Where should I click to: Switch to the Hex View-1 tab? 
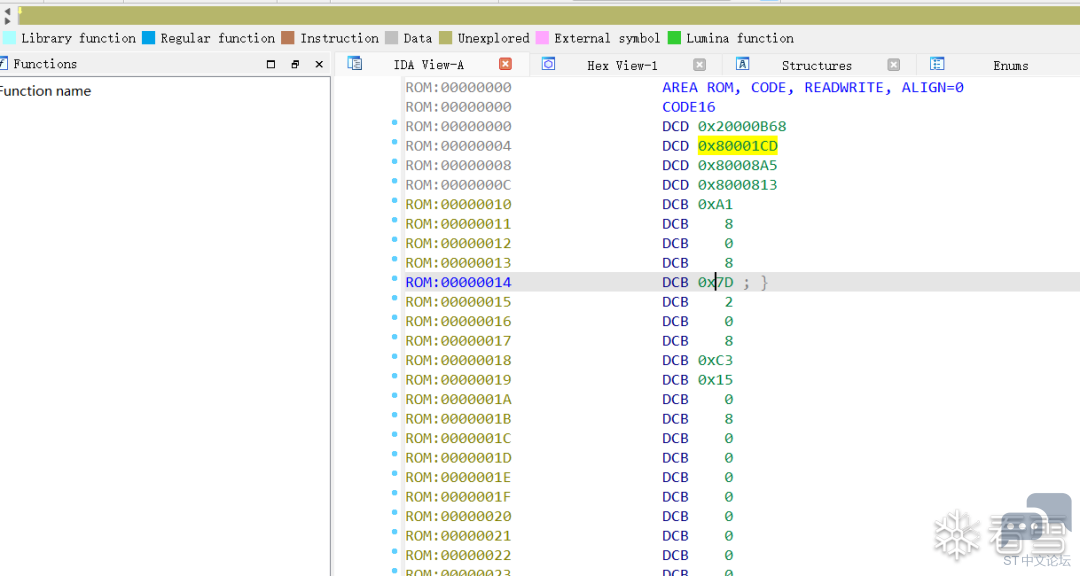(x=622, y=65)
